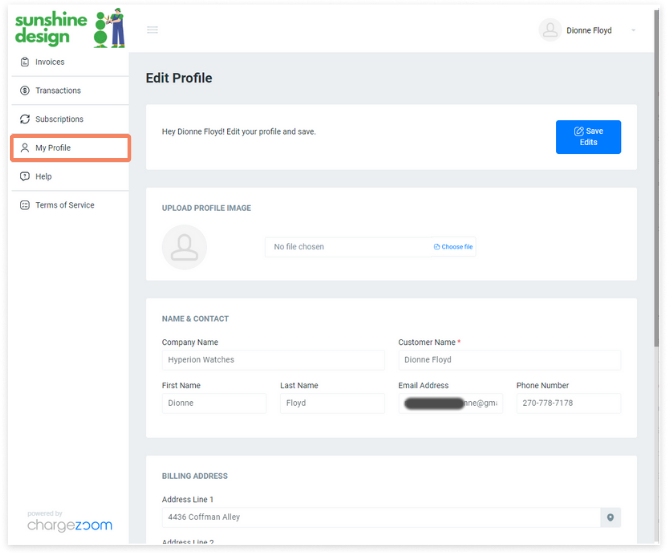Click the First Name input field
Image resolution: width=668 pixels, height=553 pixels.
214,403
